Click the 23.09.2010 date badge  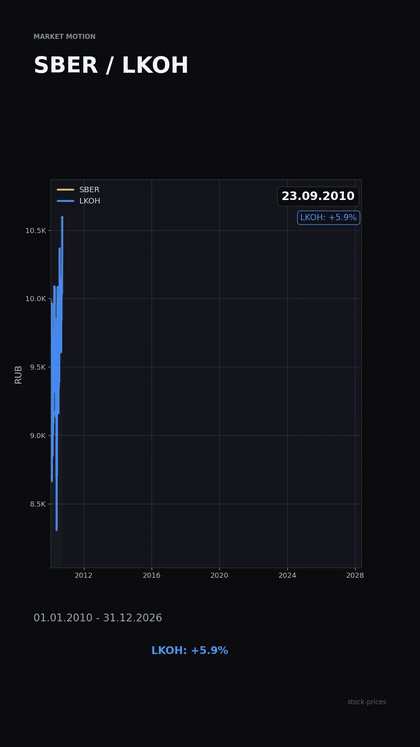click(x=318, y=196)
